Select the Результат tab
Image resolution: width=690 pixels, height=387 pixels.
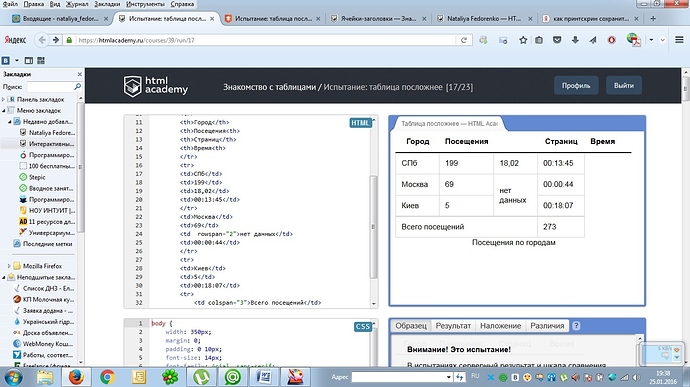coord(453,326)
